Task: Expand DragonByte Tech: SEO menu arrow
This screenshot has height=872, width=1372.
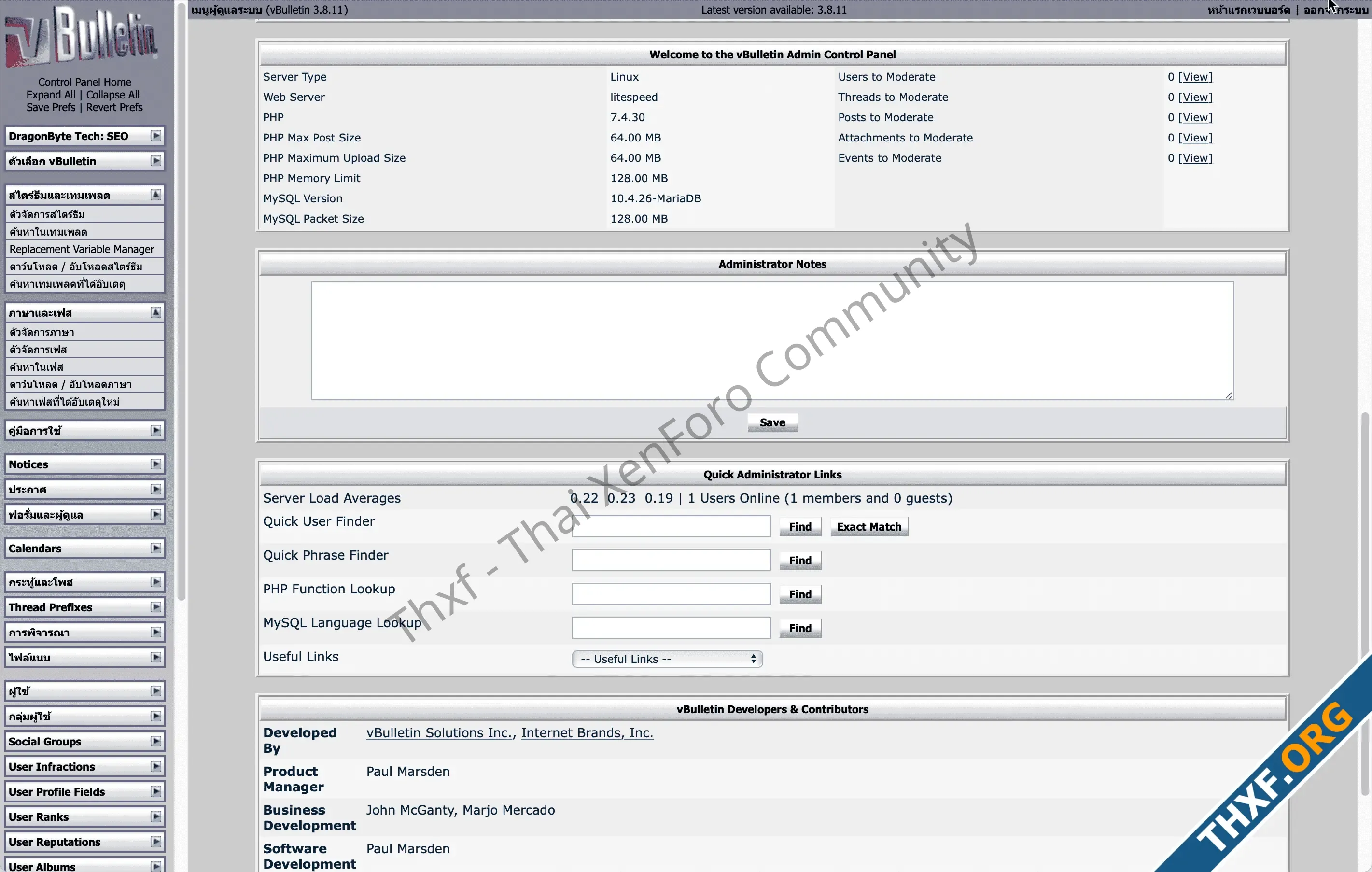Action: [x=155, y=136]
